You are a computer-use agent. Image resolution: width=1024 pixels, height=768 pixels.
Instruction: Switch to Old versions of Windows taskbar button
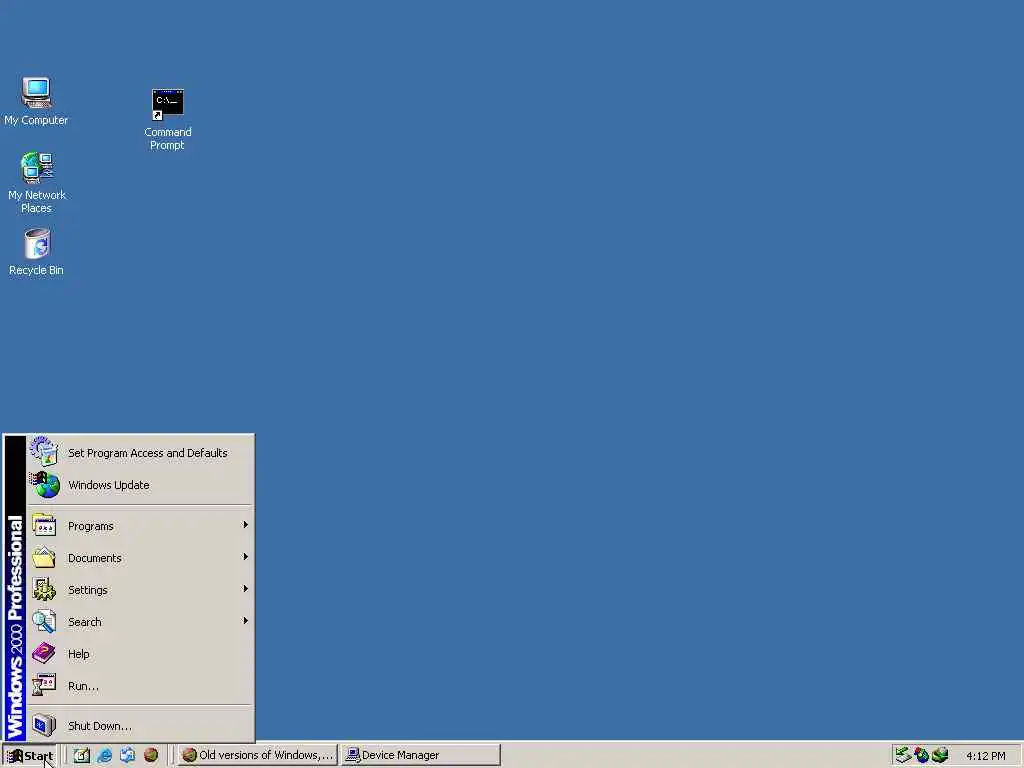257,755
